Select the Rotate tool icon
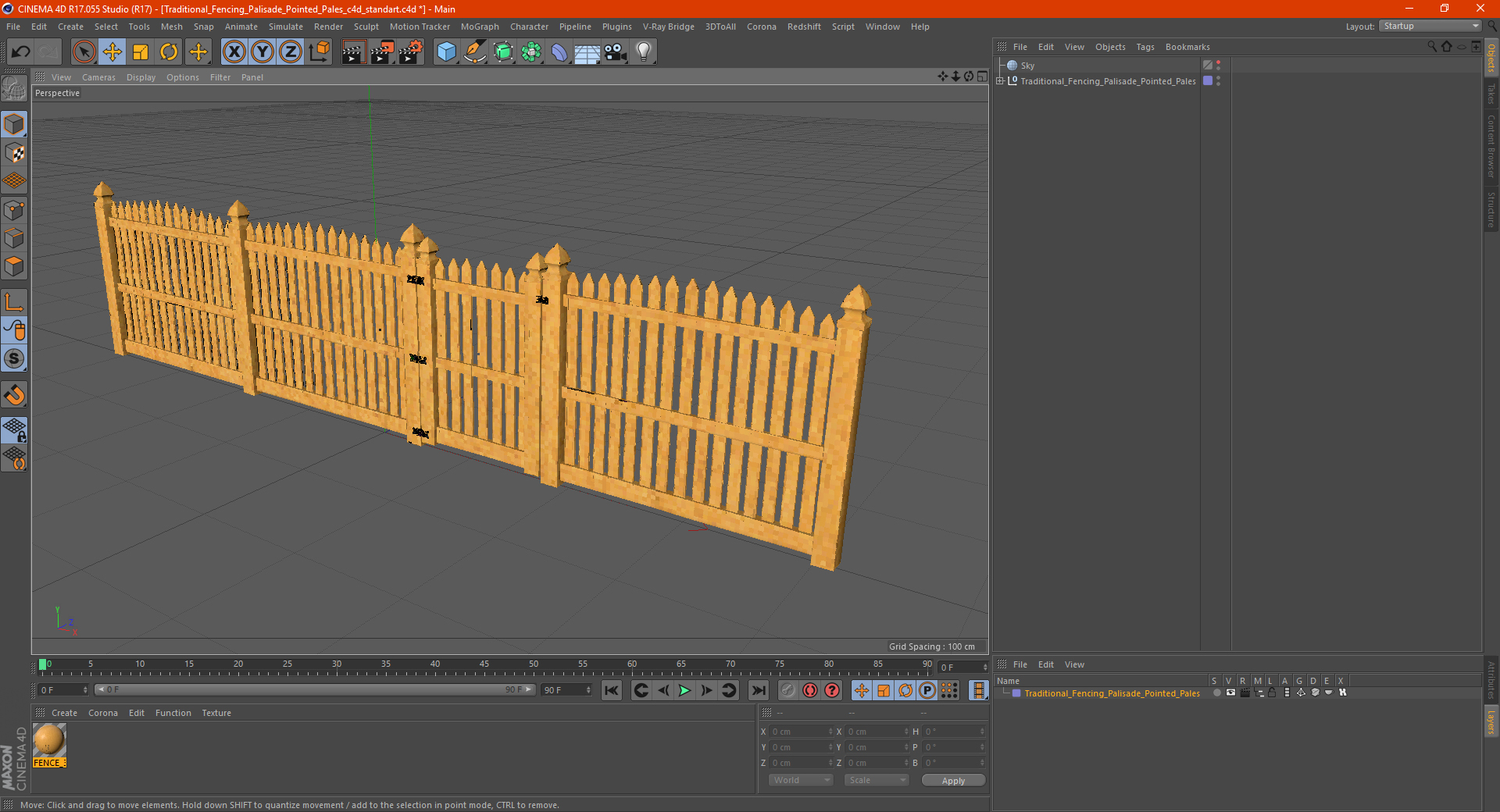Screen dimensions: 1500x812 tap(169, 52)
